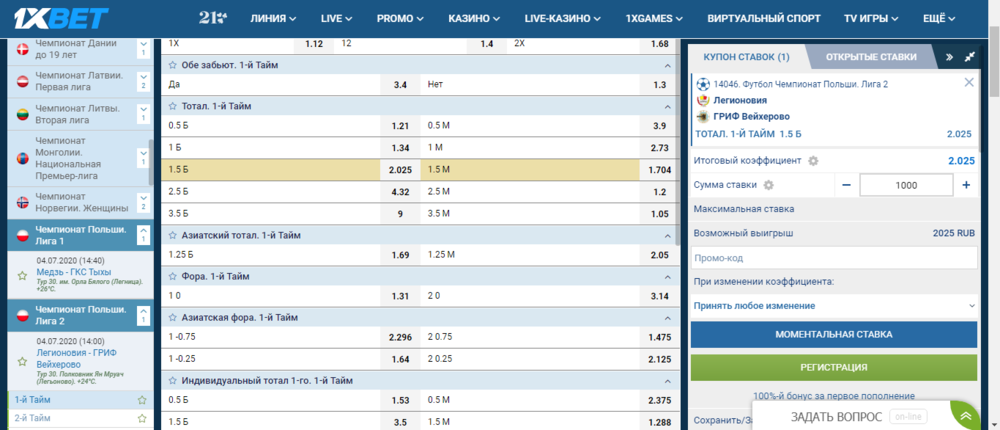Pick odds 4.32 for 2.5 Б
The height and width of the screenshot is (430, 1000).
pyautogui.click(x=400, y=191)
